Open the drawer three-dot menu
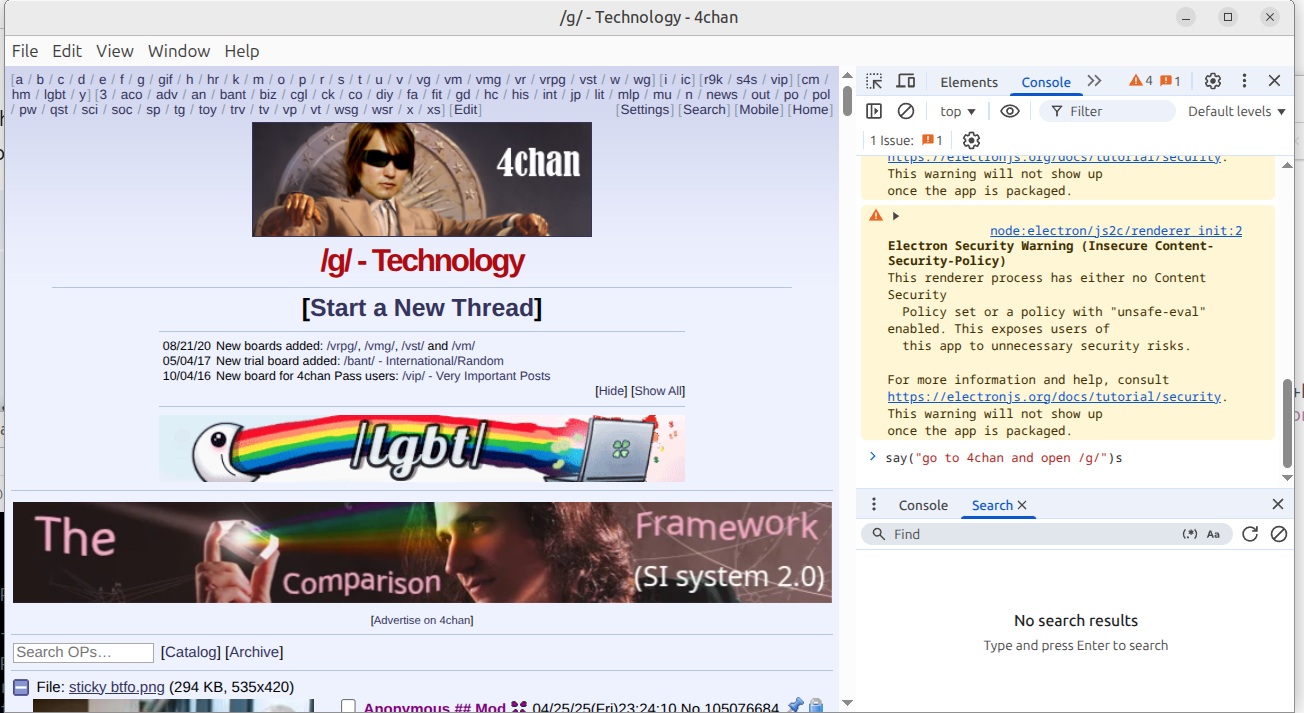1304x713 pixels. 874,505
